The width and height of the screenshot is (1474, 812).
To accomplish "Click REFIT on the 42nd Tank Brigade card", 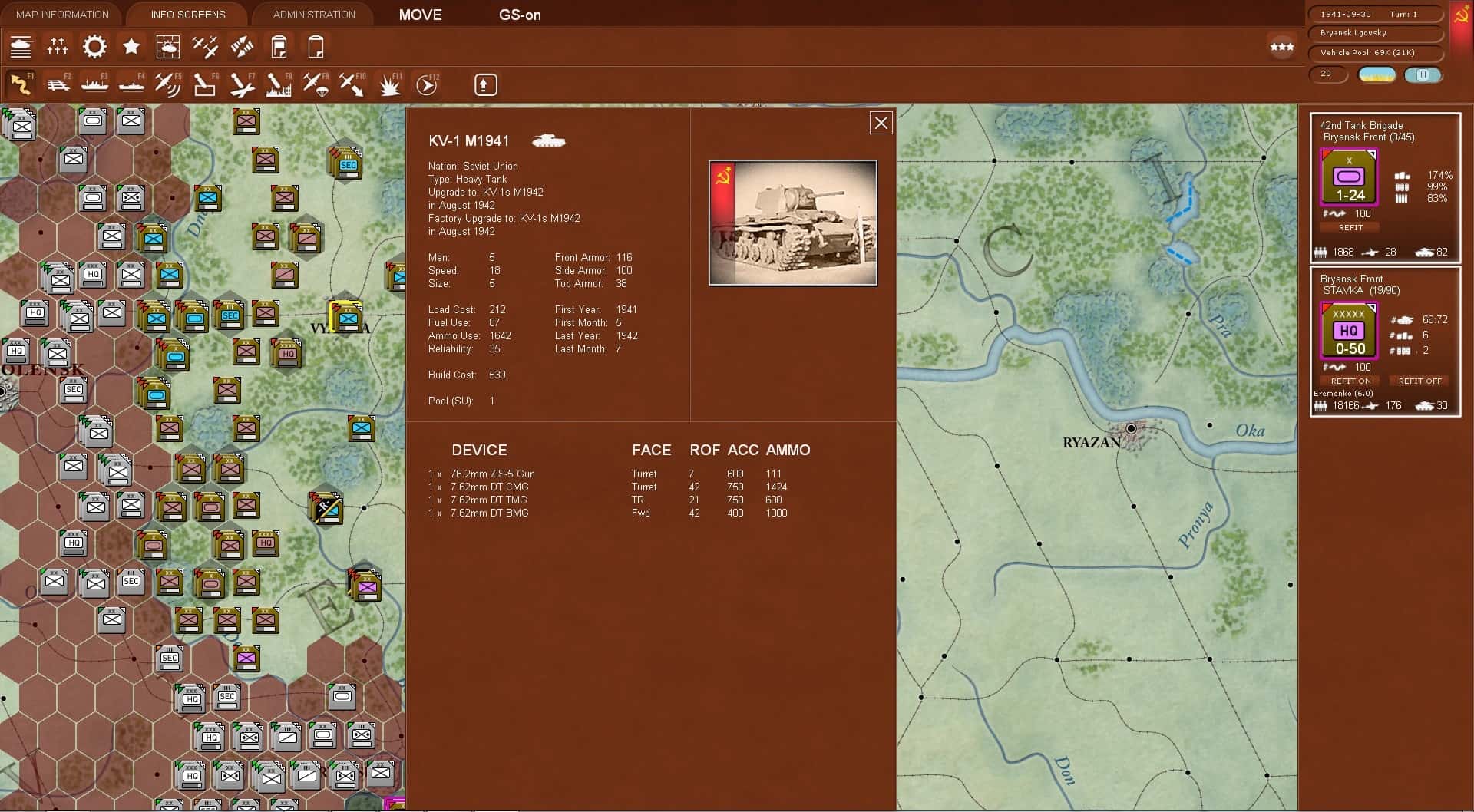I will pos(1350,227).
